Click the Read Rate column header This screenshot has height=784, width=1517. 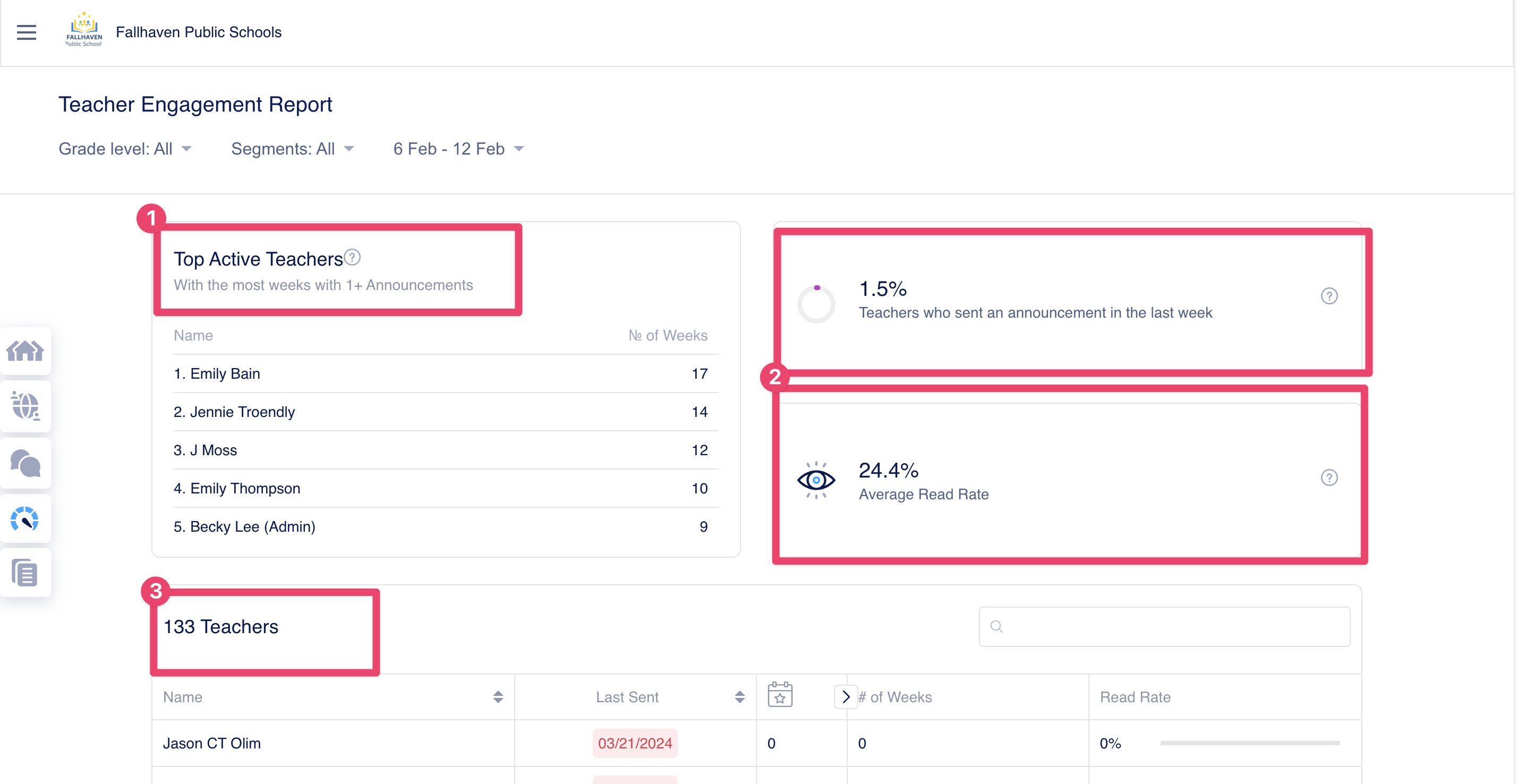point(1135,697)
